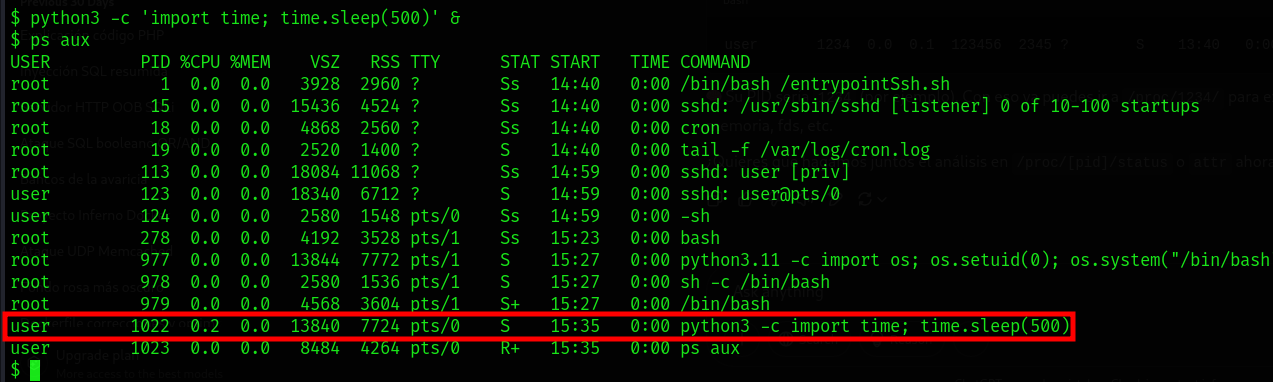Click PID value 113
Image resolution: width=1273 pixels, height=382 pixels.
pyautogui.click(x=155, y=172)
